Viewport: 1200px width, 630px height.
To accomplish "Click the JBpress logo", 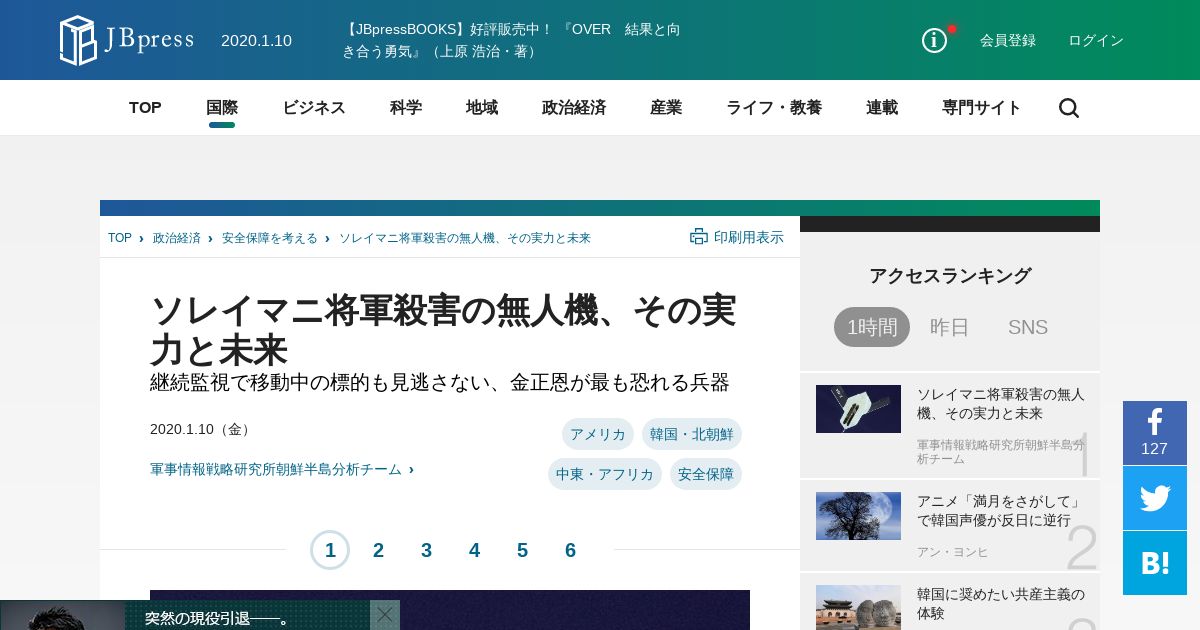I will coord(126,40).
